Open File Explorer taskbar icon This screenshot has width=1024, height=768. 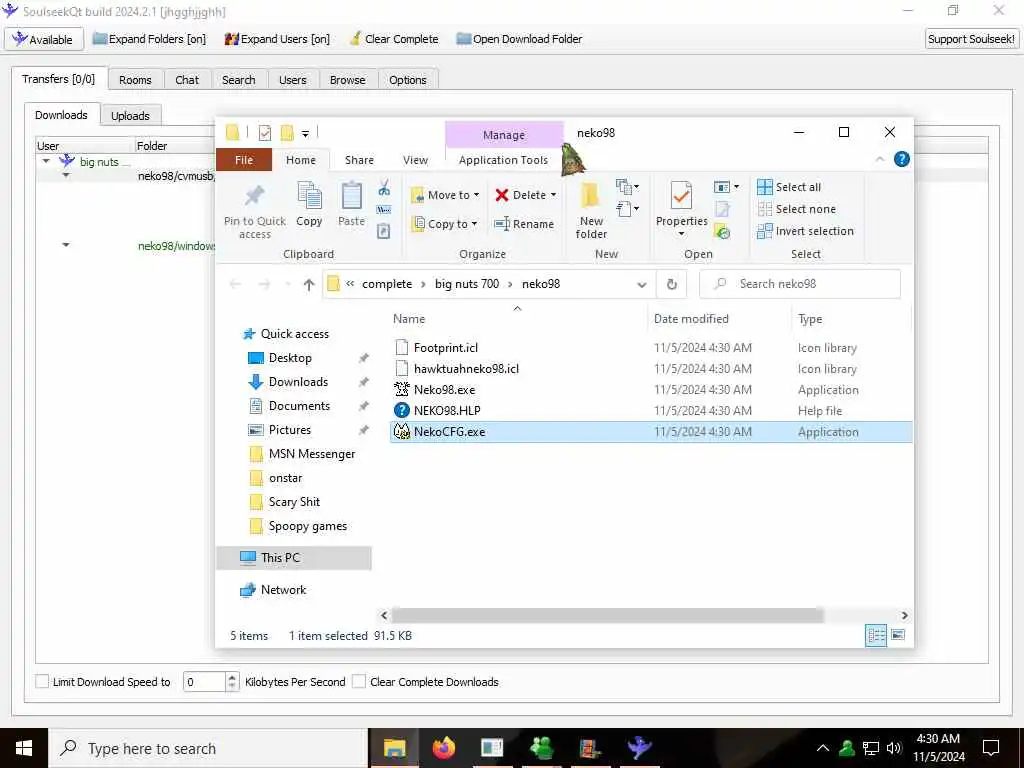[x=394, y=748]
